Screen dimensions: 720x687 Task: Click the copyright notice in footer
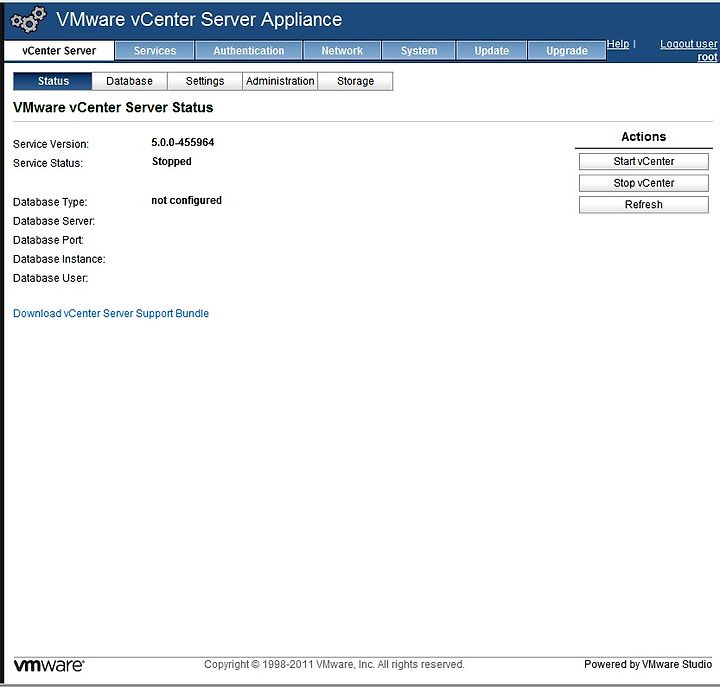point(334,664)
